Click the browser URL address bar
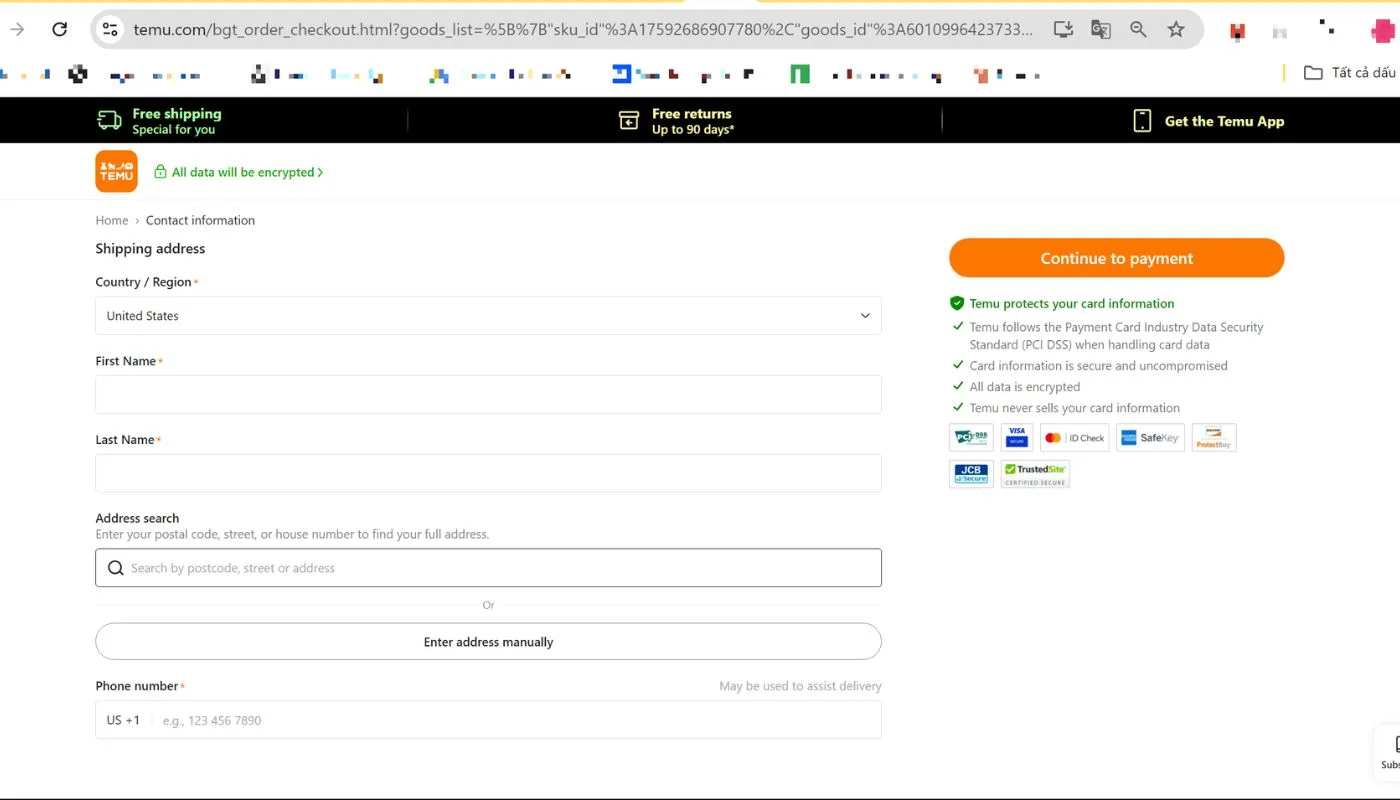Image resolution: width=1400 pixels, height=800 pixels. pos(583,29)
